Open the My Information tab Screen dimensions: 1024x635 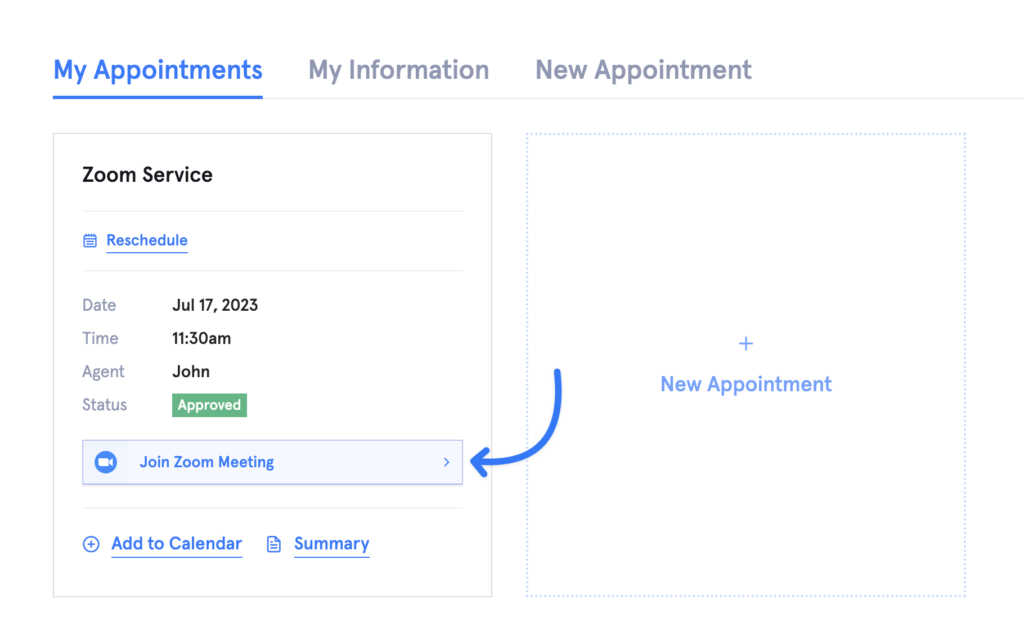click(x=398, y=70)
